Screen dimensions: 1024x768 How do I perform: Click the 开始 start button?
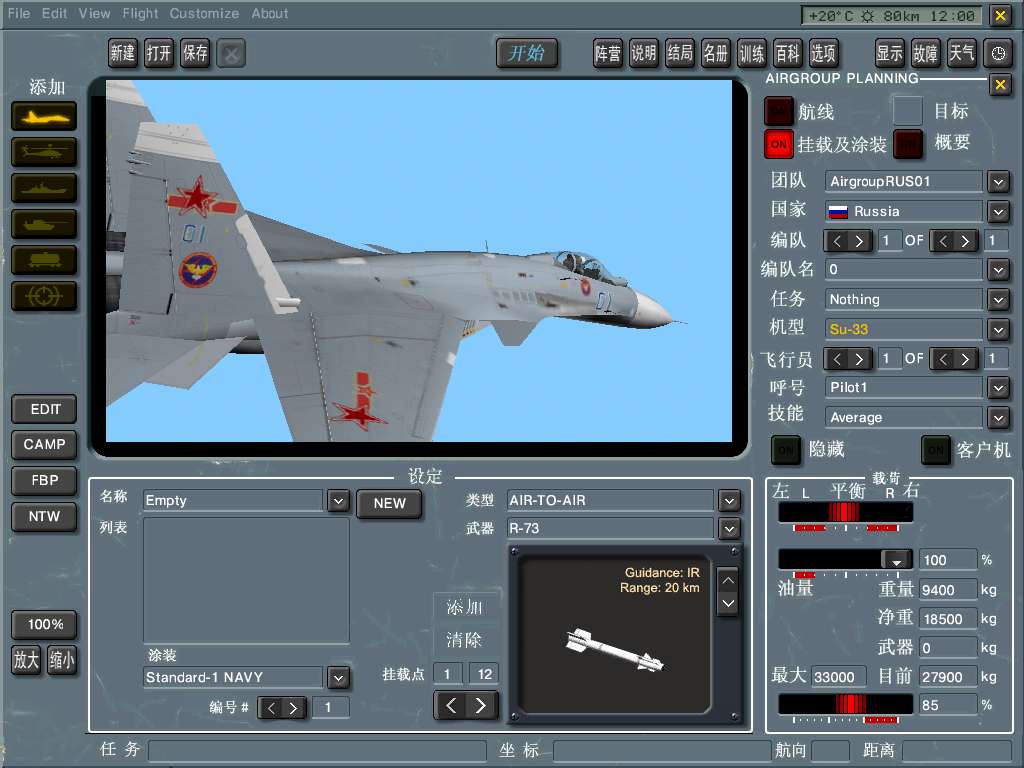526,53
